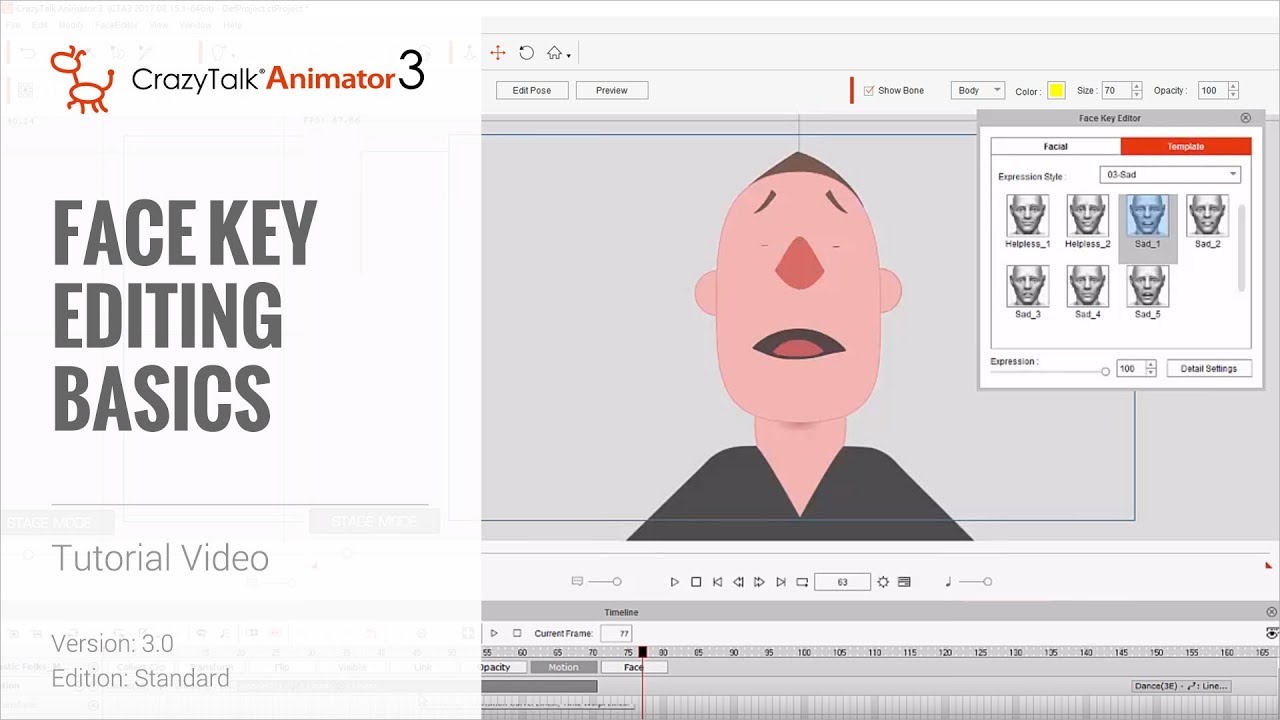
Task: Click the Expression value field showing 100
Action: coord(1130,369)
